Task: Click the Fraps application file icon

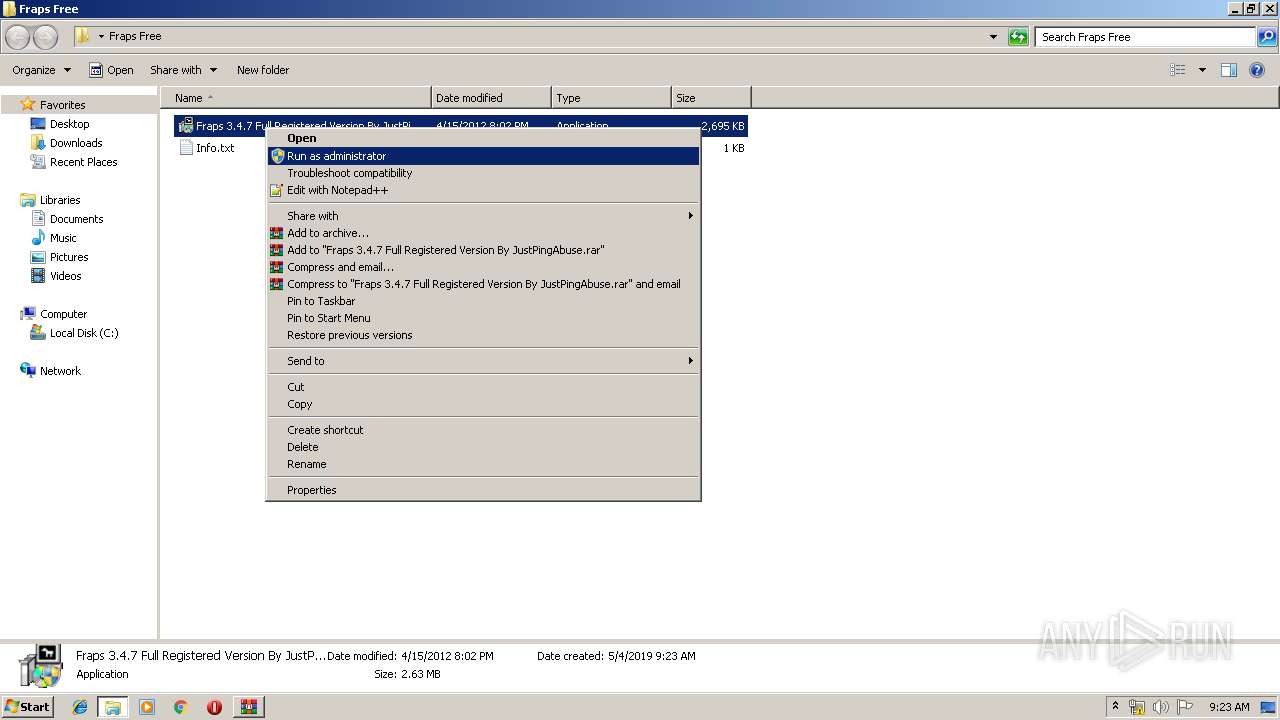Action: (x=185, y=126)
